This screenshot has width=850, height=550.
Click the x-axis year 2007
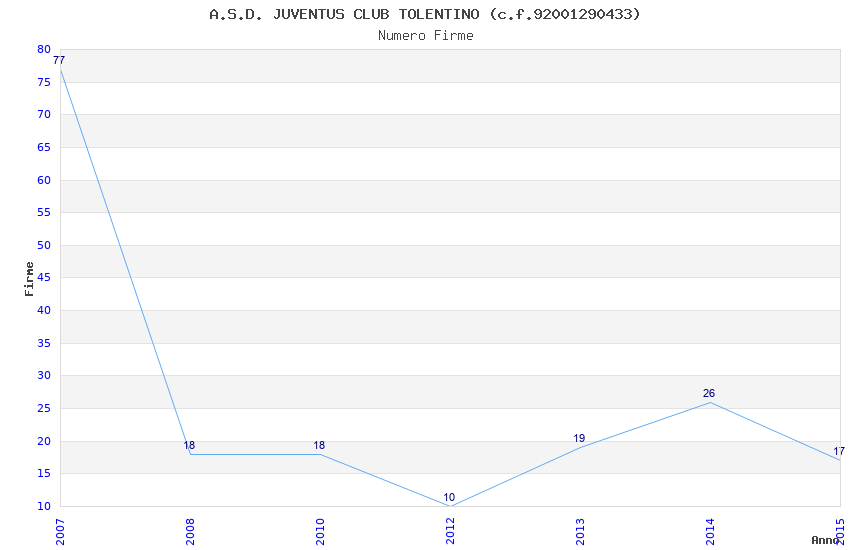pyautogui.click(x=60, y=532)
